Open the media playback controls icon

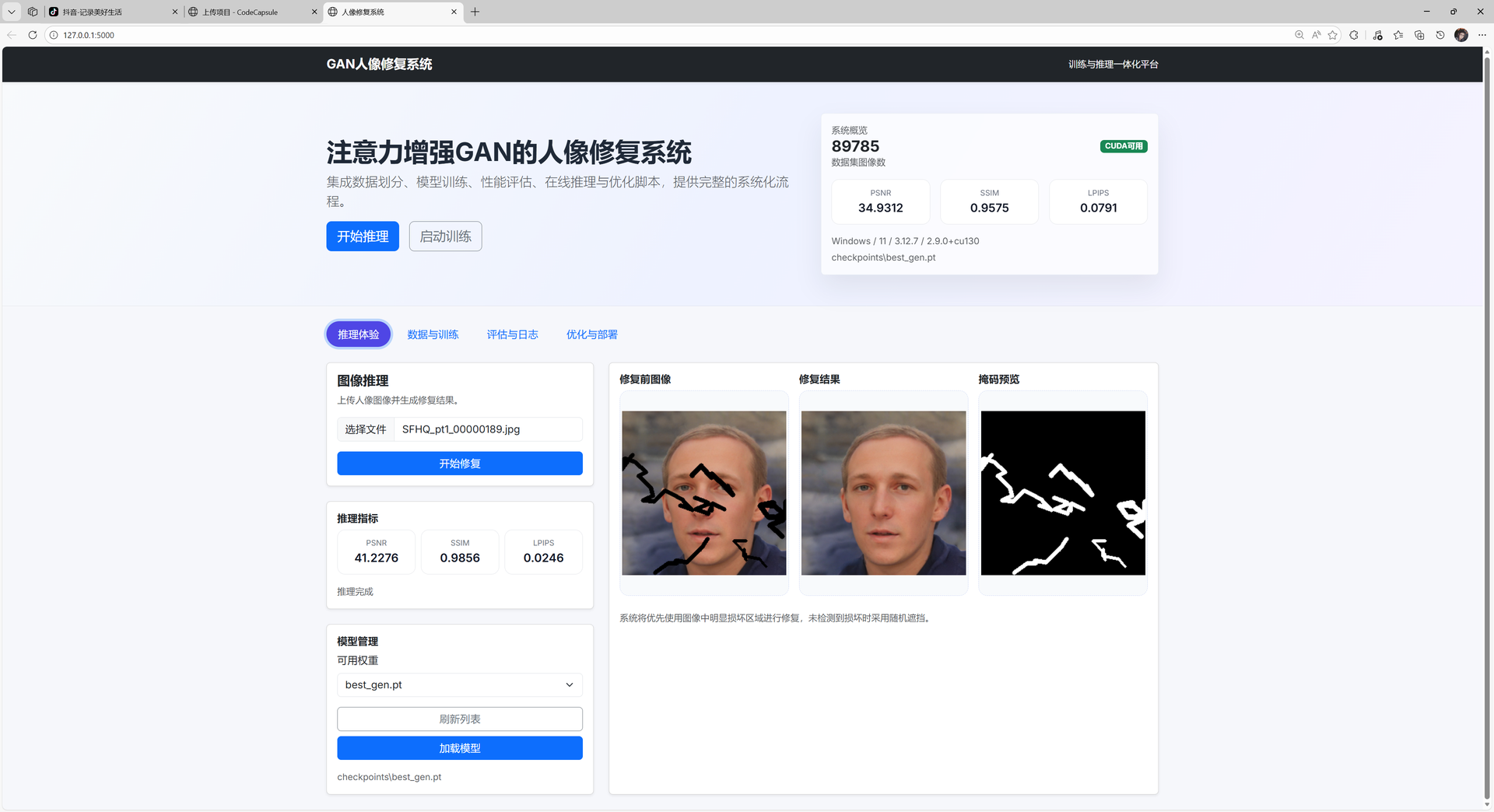(x=1377, y=35)
